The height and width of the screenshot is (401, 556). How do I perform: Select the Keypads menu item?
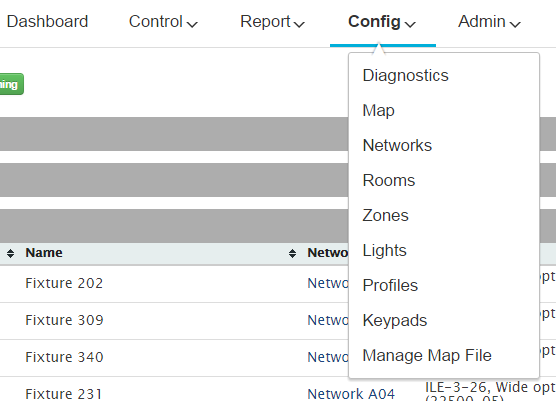click(x=395, y=321)
